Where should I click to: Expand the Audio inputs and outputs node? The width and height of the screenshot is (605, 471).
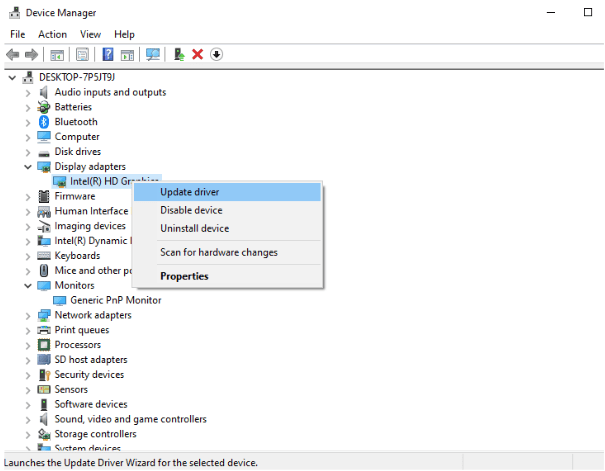tap(28, 93)
